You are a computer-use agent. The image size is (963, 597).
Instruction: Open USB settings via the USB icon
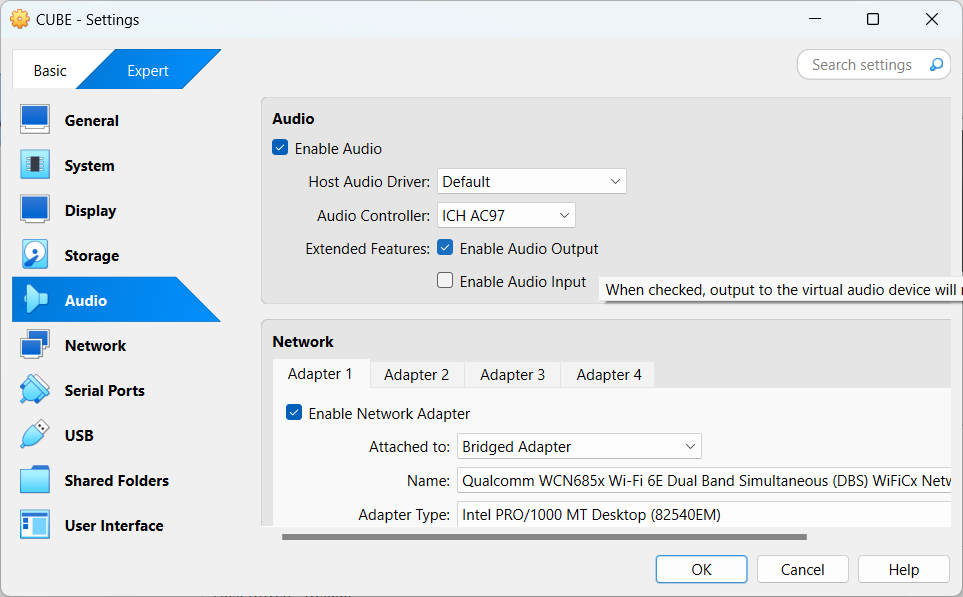(x=35, y=435)
